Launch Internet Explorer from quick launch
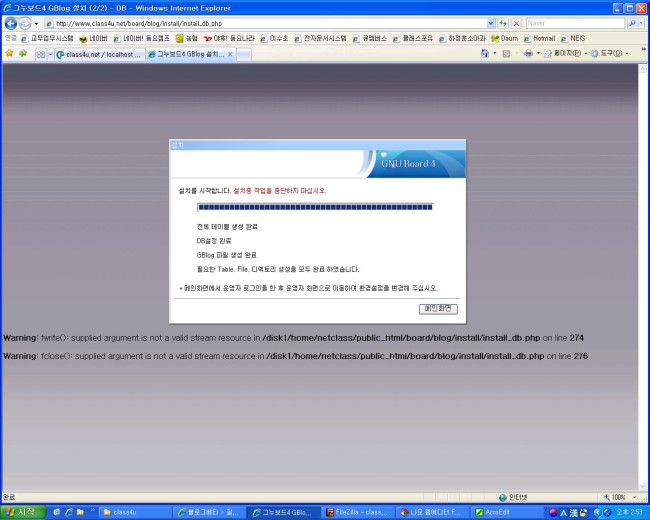The image size is (650, 520). click(x=69, y=512)
